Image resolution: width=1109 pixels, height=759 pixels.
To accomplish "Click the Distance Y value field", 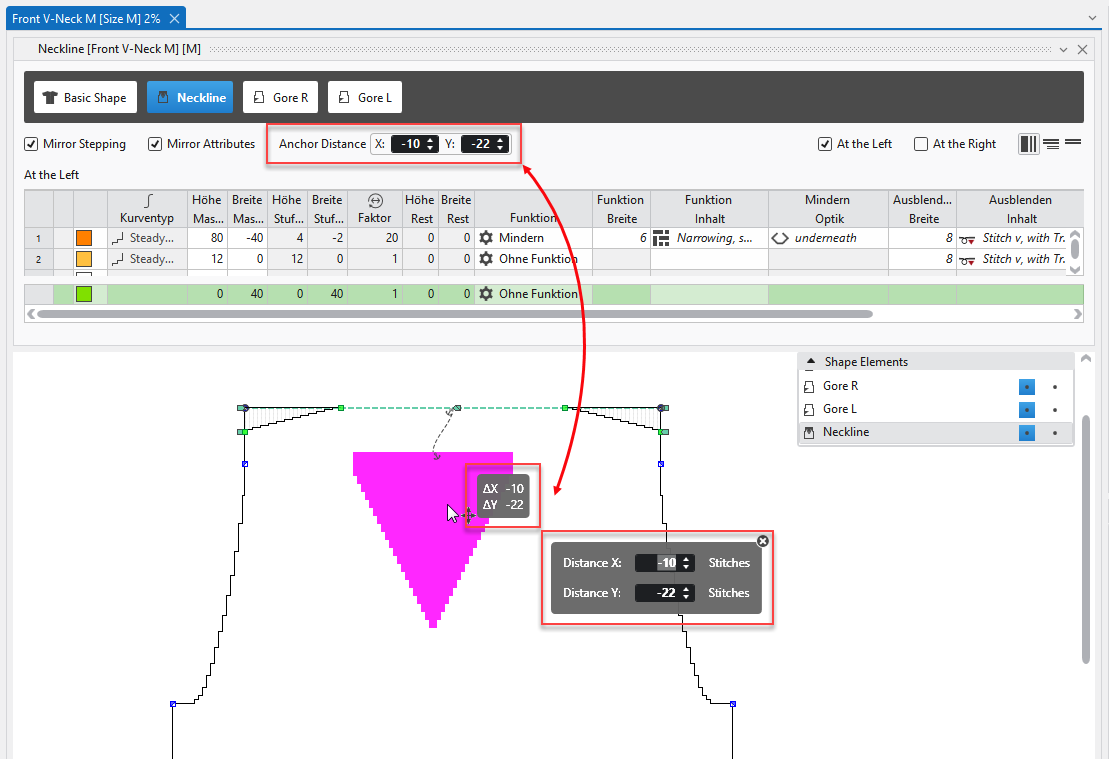I will pos(658,593).
